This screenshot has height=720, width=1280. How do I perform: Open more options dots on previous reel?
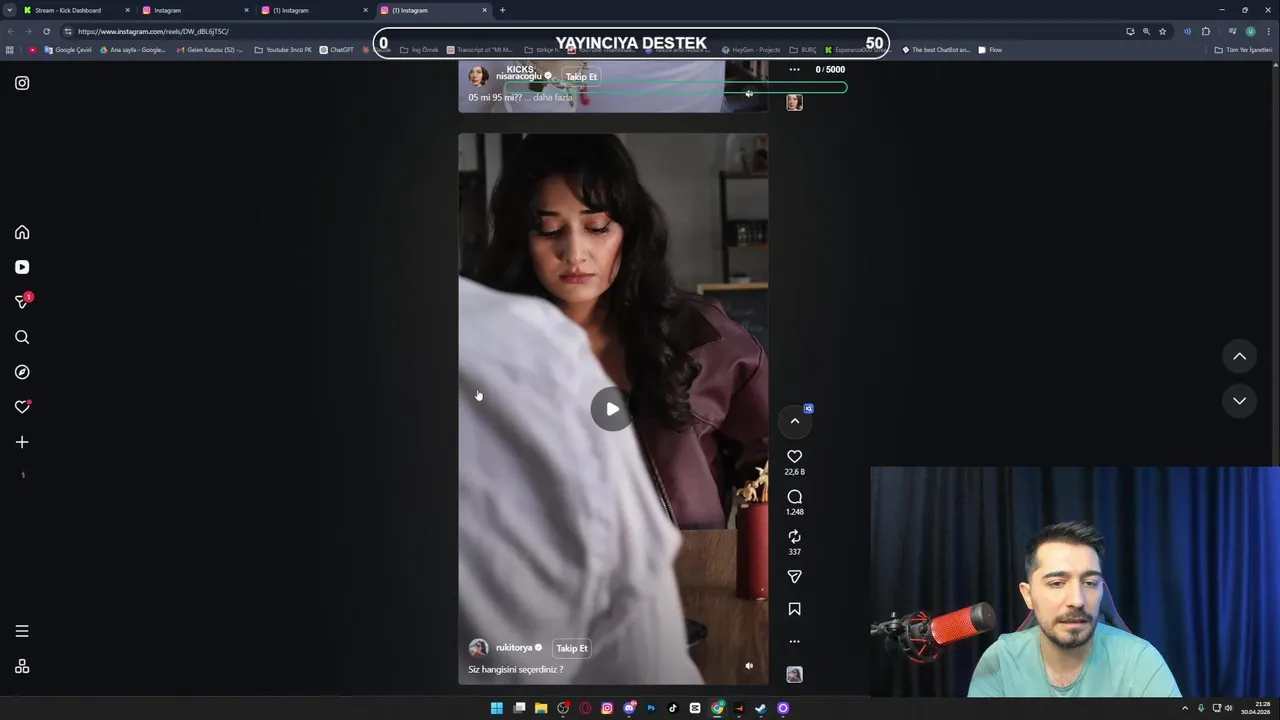point(794,69)
